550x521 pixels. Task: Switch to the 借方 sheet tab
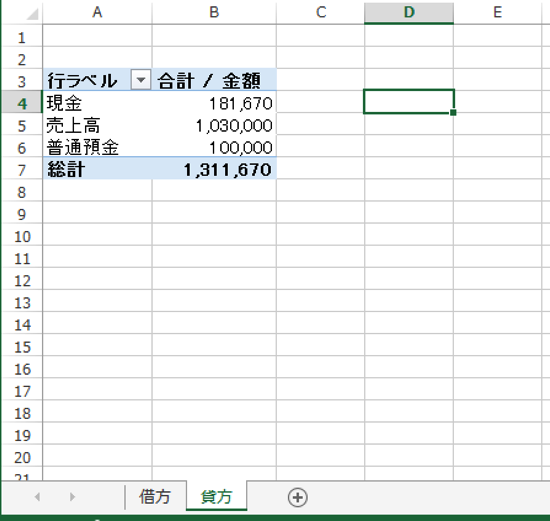tap(155, 497)
